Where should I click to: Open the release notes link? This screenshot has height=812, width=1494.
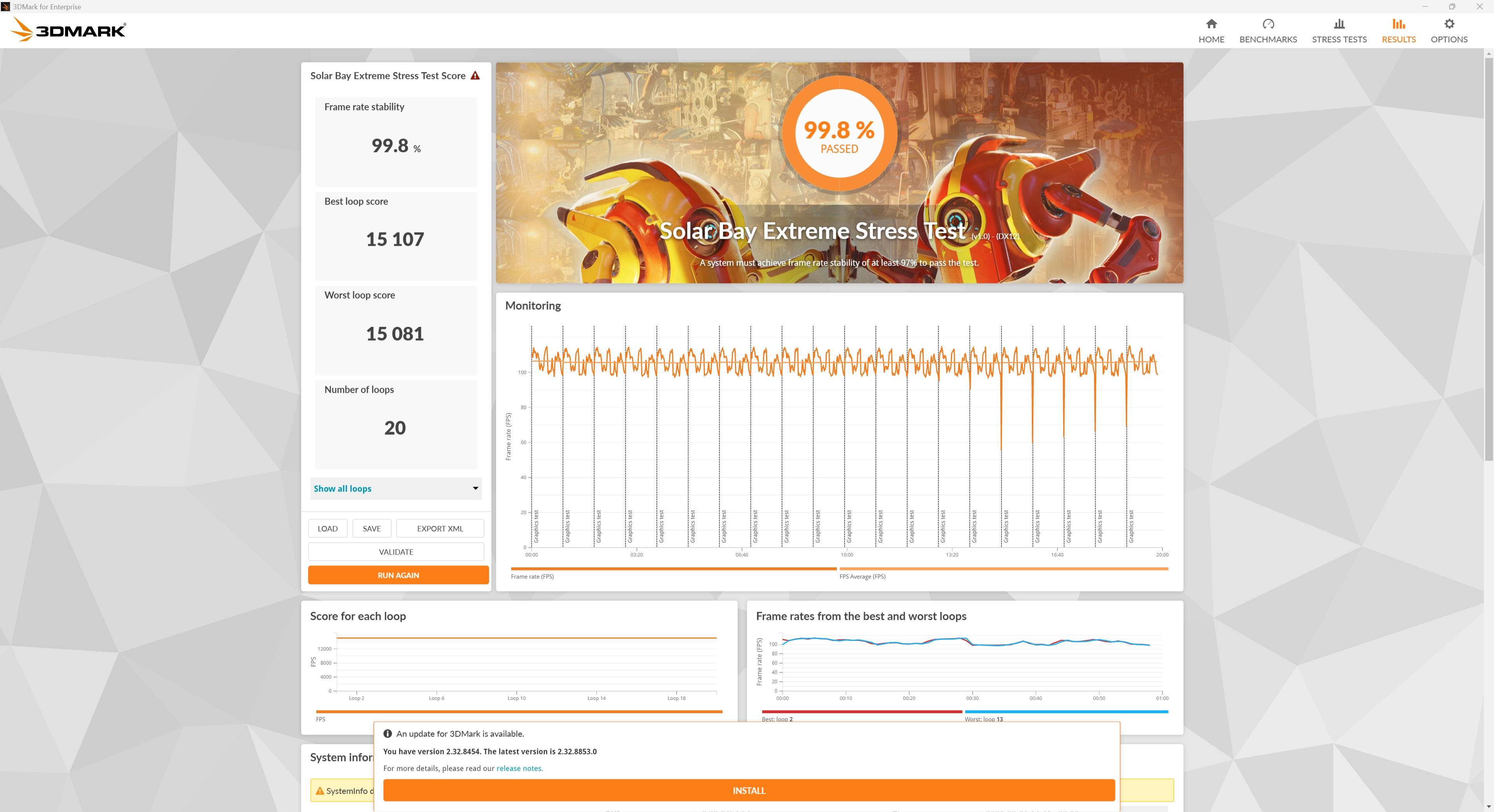[x=519, y=768]
